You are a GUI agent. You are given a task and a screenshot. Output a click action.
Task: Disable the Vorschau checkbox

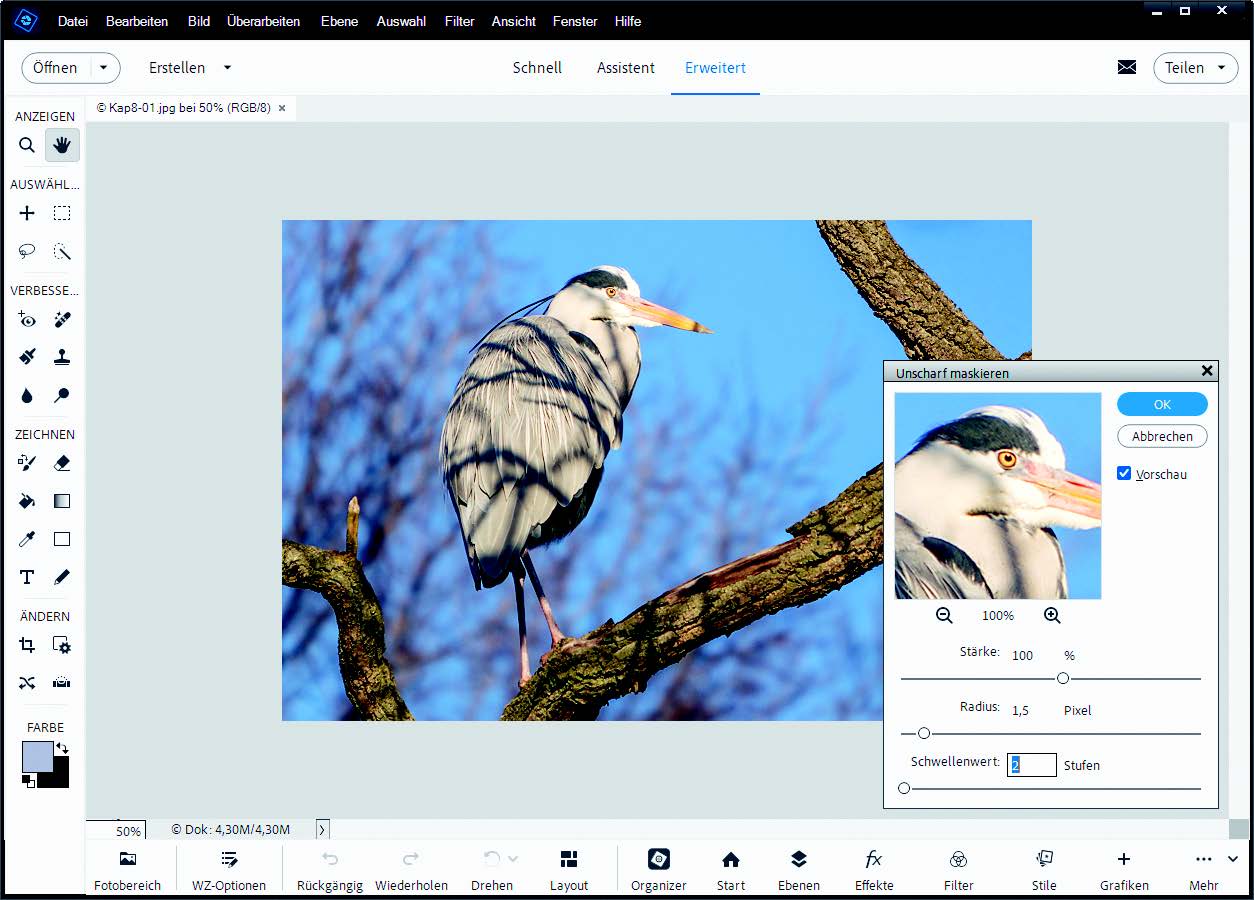coord(1123,473)
